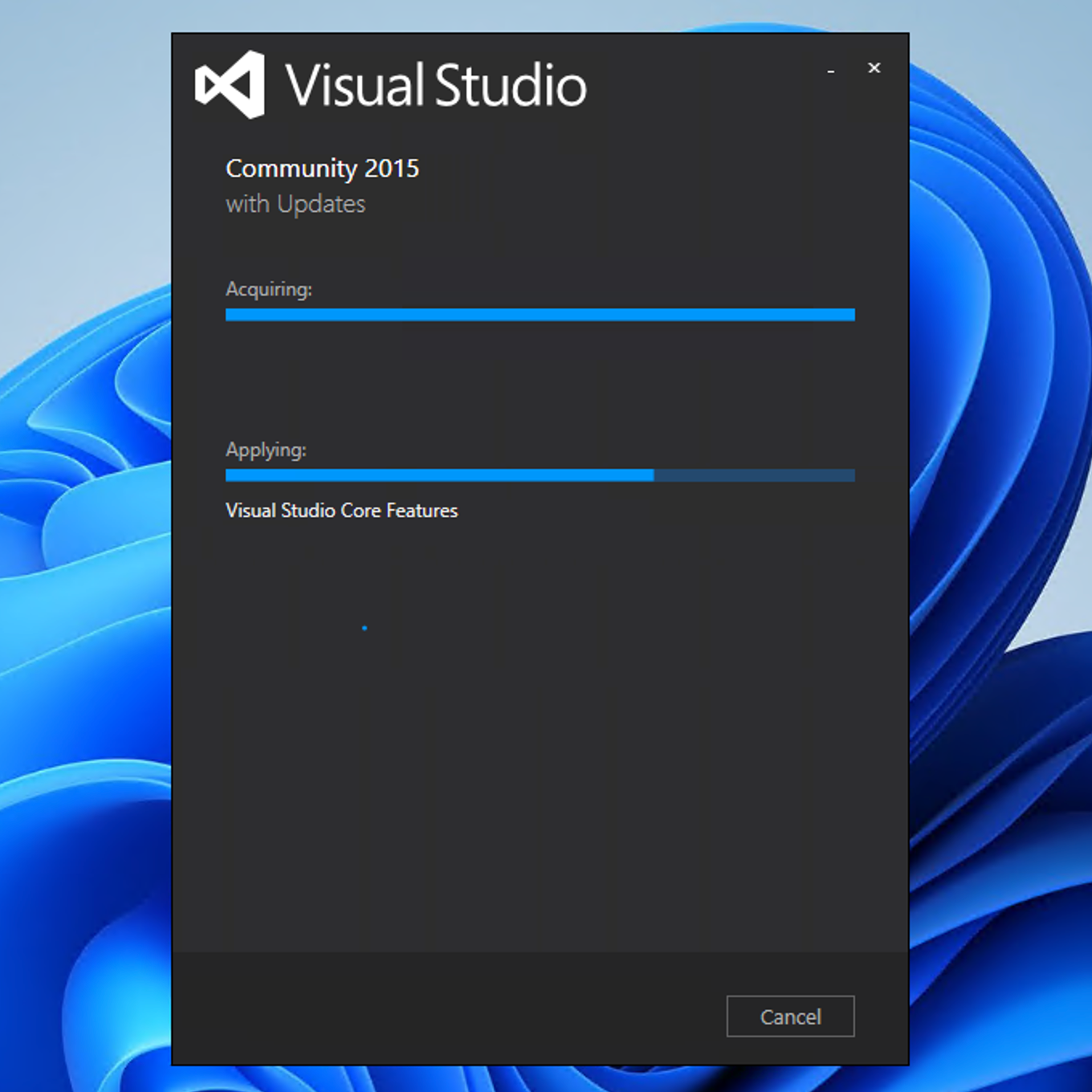
Task: Click the Visual Studio logo icon
Action: 230,84
